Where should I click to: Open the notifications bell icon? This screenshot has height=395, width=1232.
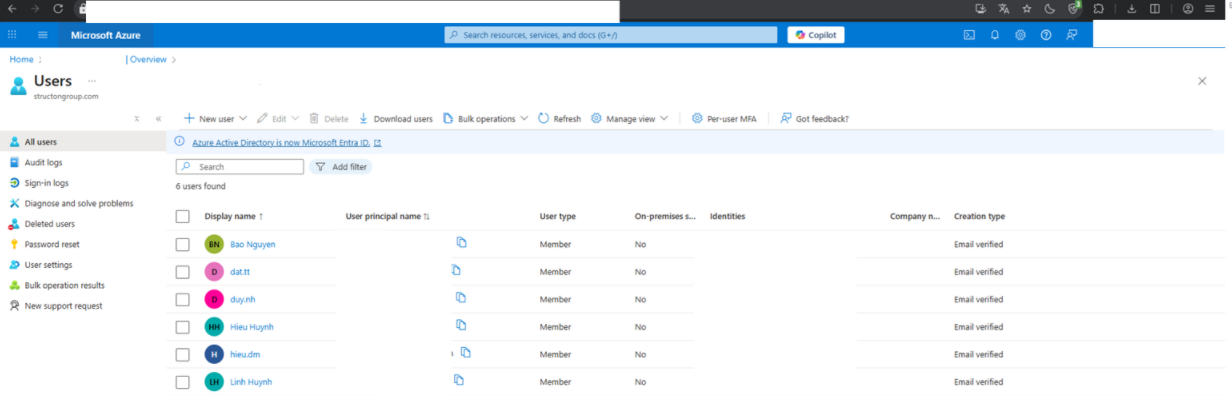(x=995, y=35)
